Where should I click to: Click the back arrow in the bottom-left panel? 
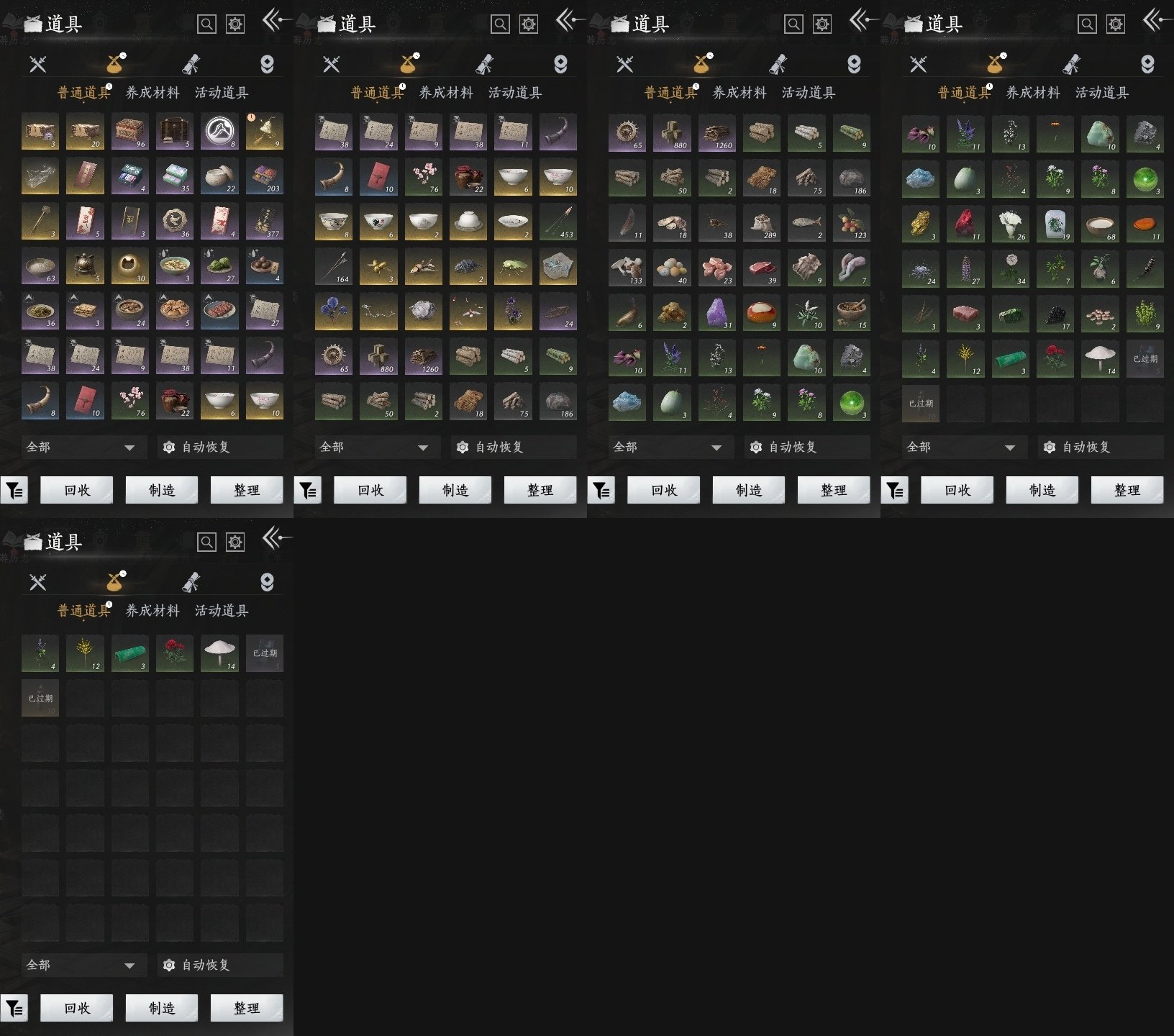pyautogui.click(x=276, y=537)
